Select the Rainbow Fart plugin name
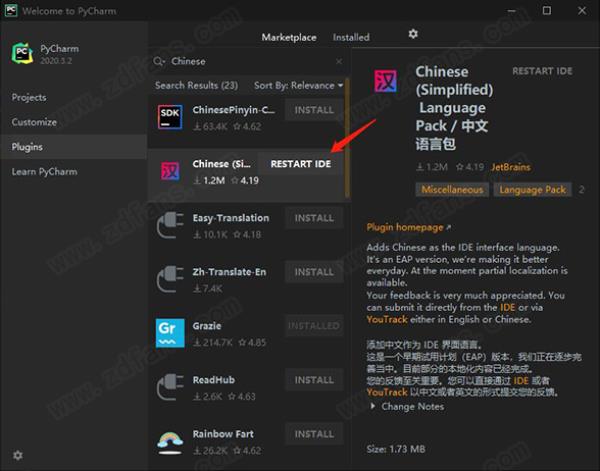Screen dimensions: 600x471 coord(223,434)
